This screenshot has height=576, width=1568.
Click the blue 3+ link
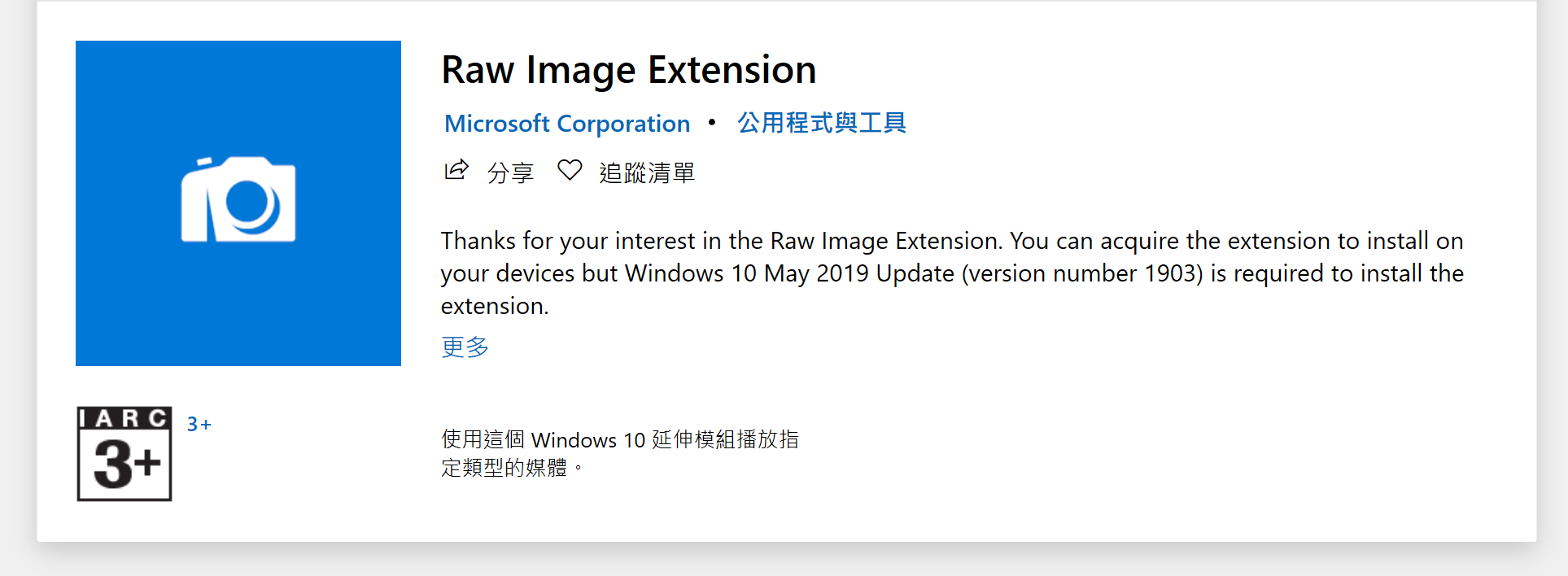[198, 424]
